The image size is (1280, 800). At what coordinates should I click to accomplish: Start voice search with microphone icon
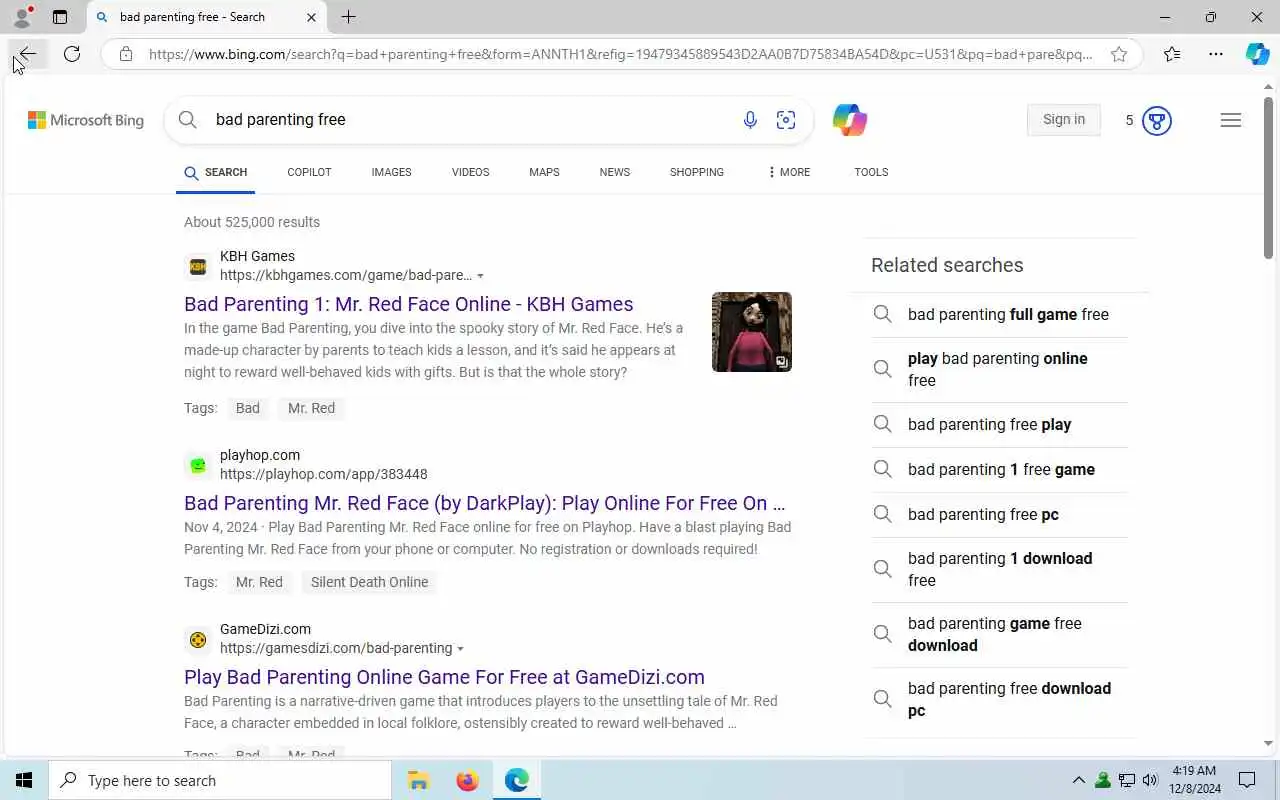[x=750, y=120]
